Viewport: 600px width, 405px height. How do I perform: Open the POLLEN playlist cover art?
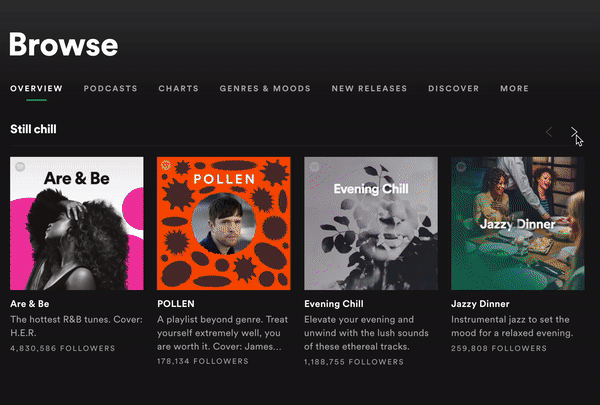(x=224, y=223)
